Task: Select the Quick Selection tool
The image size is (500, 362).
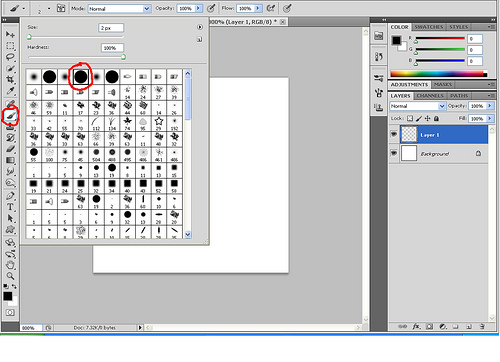Action: point(10,68)
